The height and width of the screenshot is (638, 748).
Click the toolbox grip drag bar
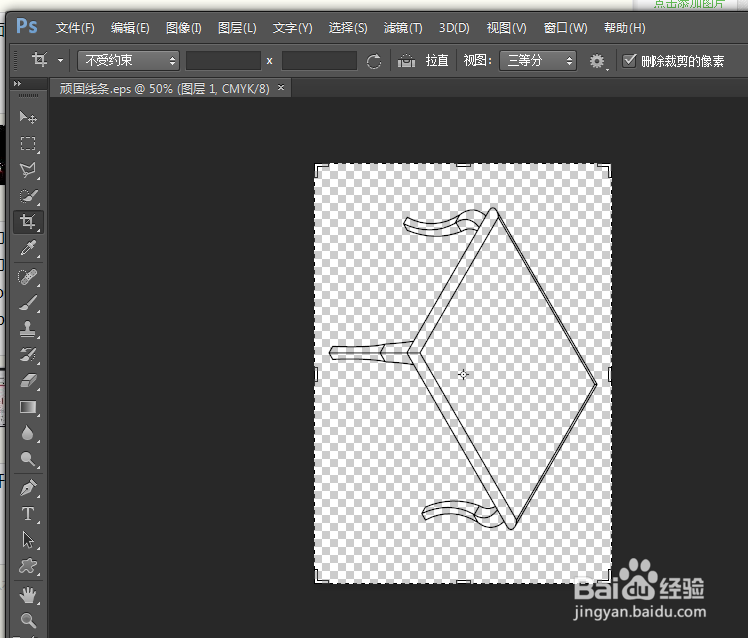[x=28, y=95]
